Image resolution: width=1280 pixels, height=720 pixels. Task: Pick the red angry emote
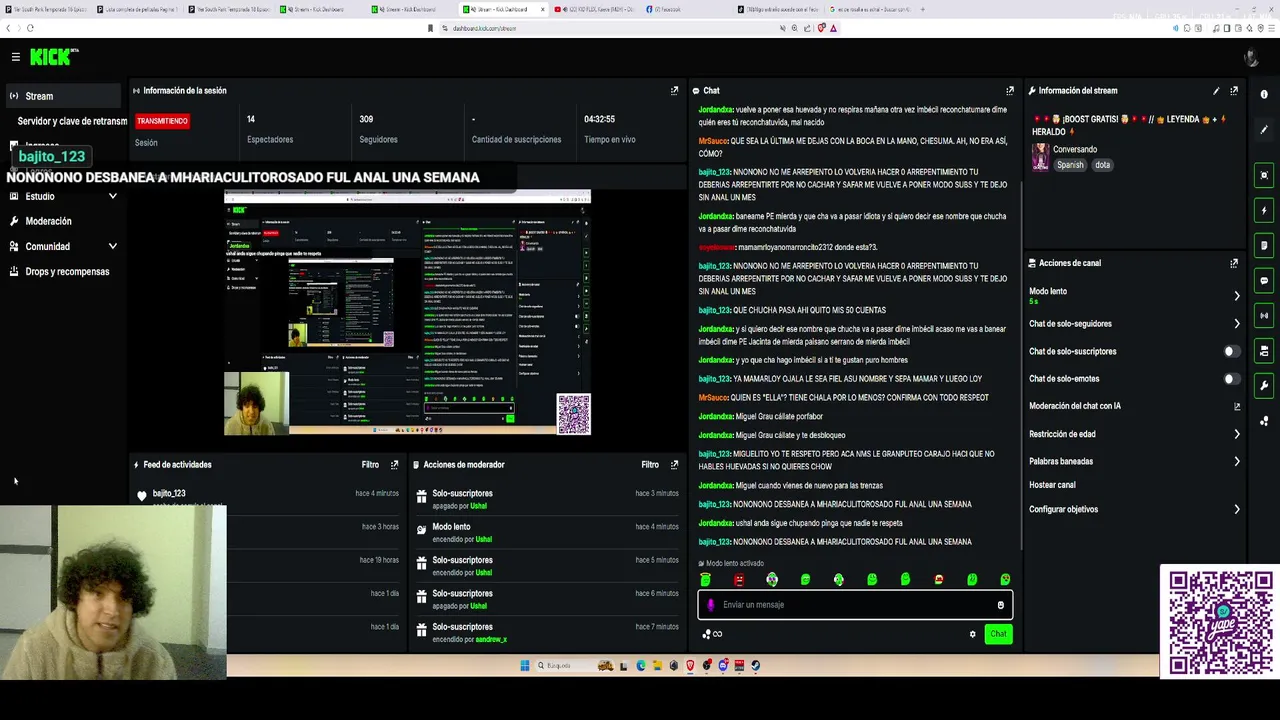pos(739,579)
